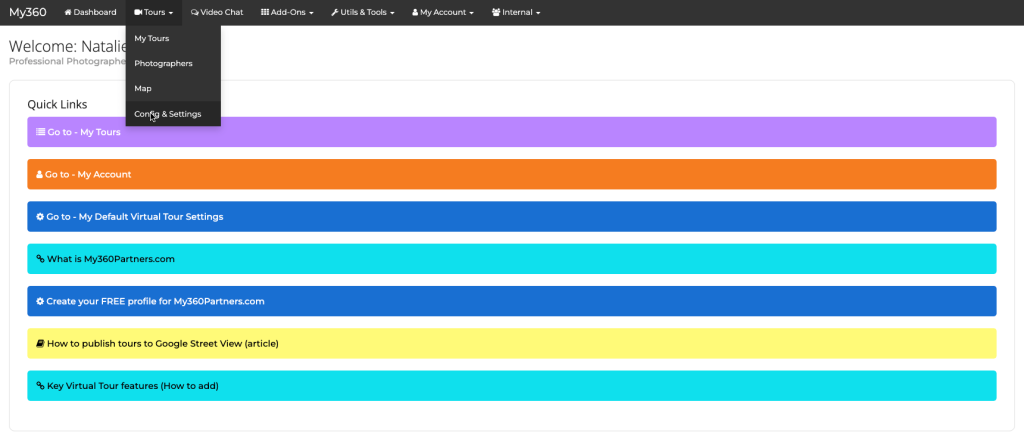Open What is My360Partners.com link
The width and height of the screenshot is (1024, 442).
click(511, 259)
